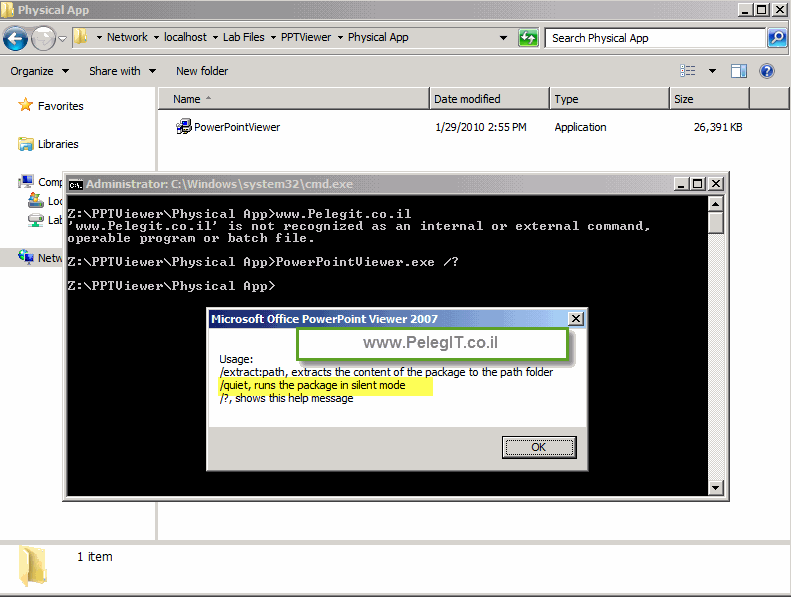Viewport: 791px width, 597px height.
Task: Click the large folder icon in details pane
Action: point(33,566)
